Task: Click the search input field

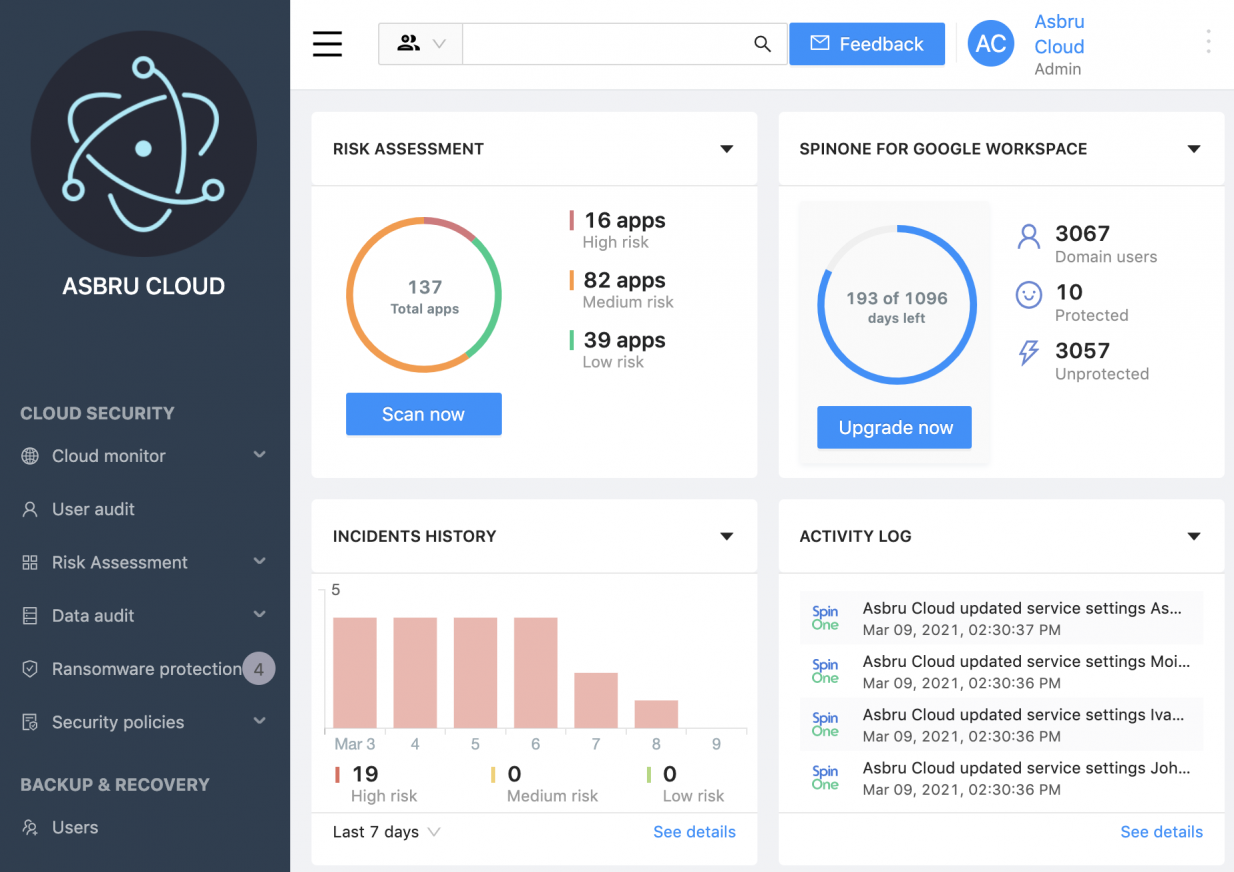Action: pos(608,44)
